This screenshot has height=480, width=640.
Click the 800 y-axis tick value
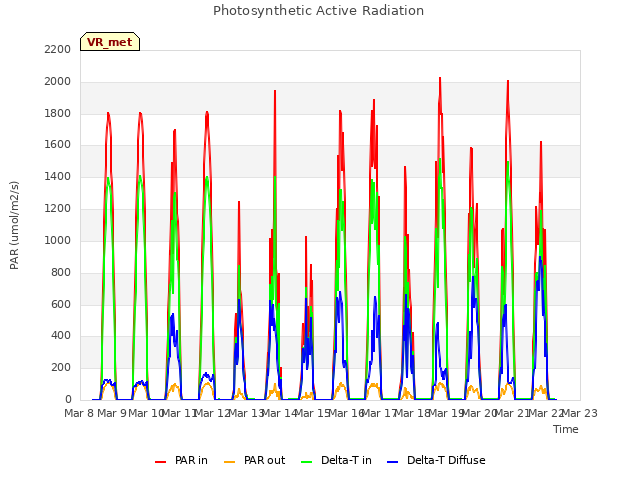(x=61, y=272)
